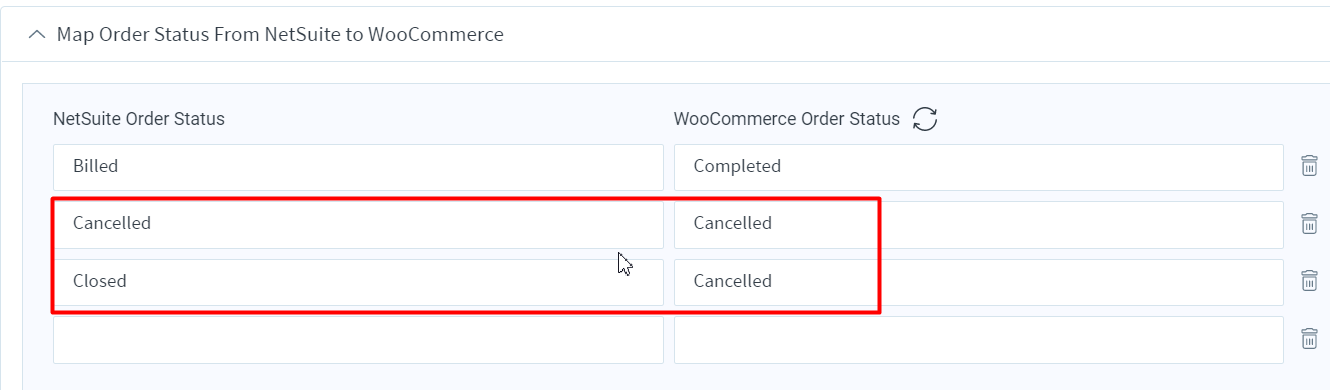1330x390 pixels.
Task: Delete the Closed to Cancelled mapping row
Action: click(1308, 281)
